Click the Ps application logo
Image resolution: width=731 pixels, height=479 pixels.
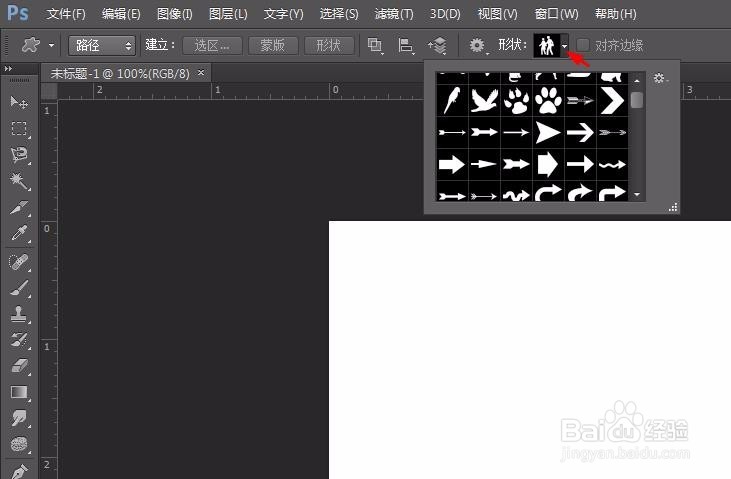click(18, 13)
